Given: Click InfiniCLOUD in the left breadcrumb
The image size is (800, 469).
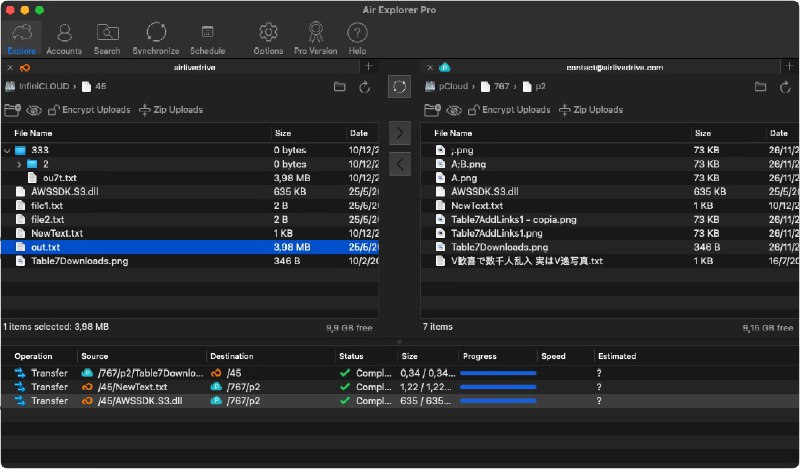Looking at the screenshot, I should pyautogui.click(x=43, y=86).
